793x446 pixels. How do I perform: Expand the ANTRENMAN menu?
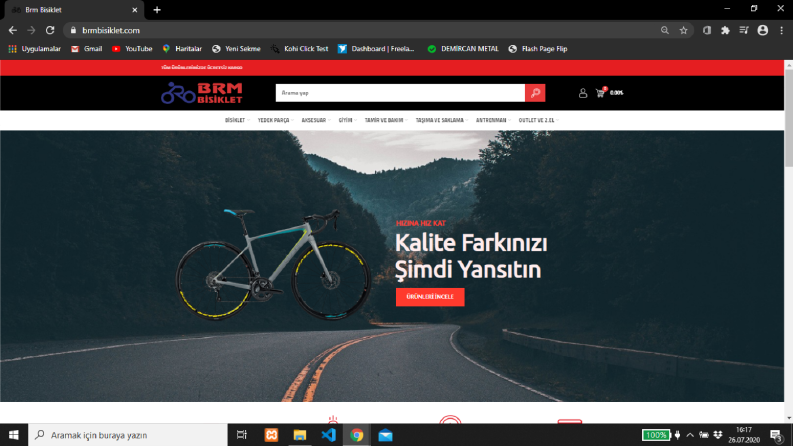[x=493, y=120]
